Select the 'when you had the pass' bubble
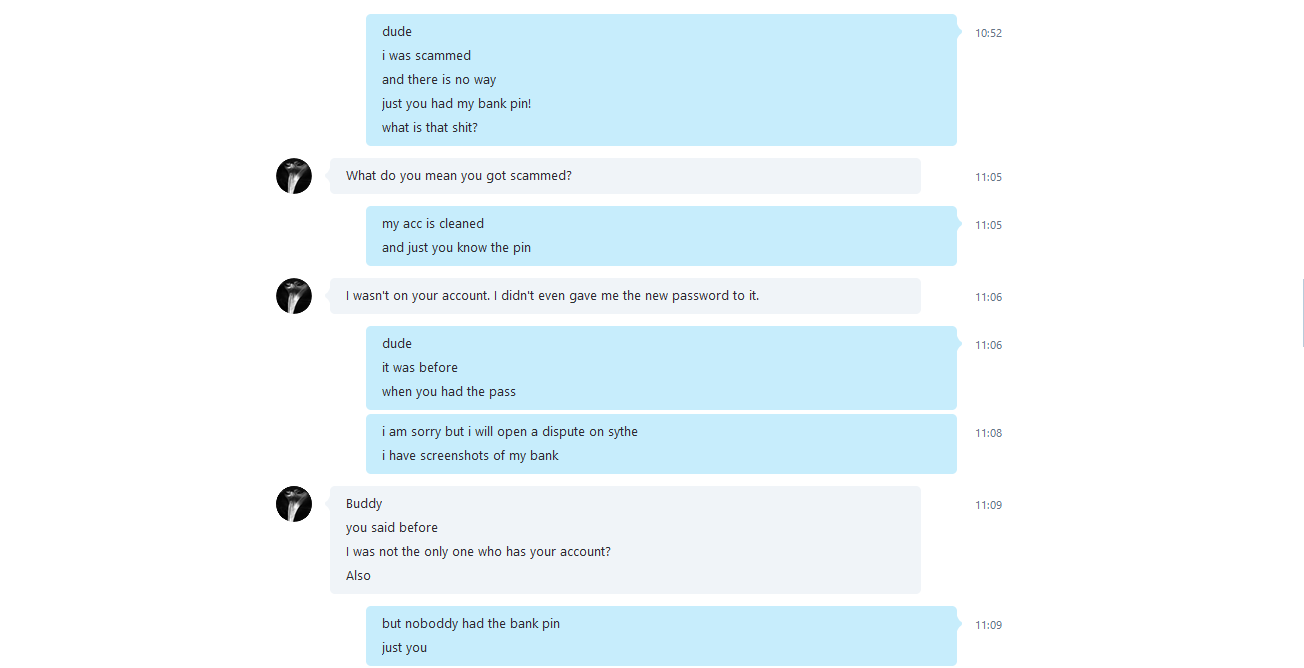 [x=661, y=368]
